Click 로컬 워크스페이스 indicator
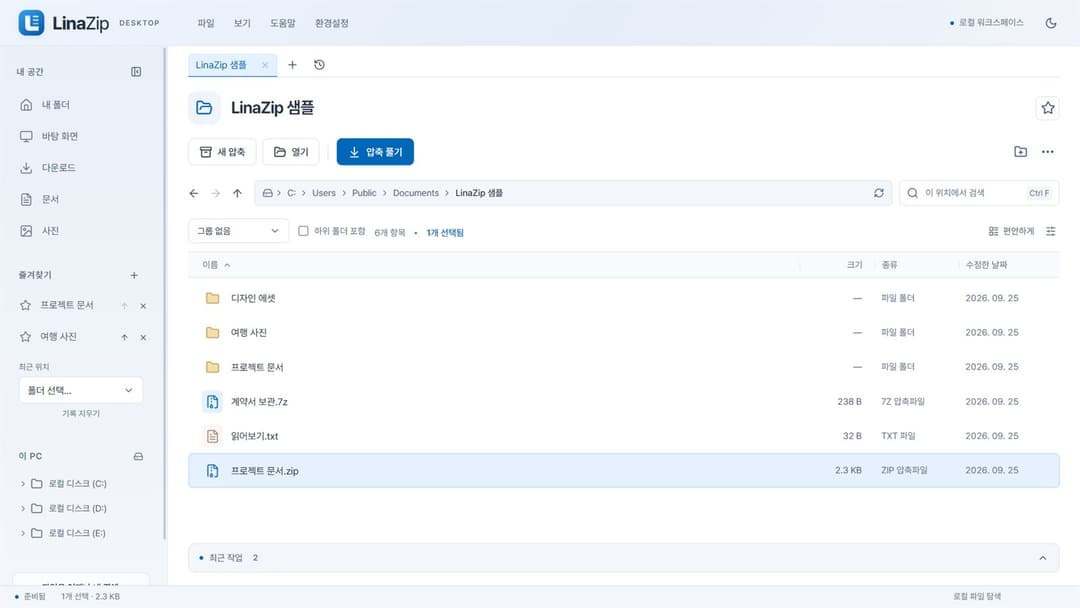 point(986,23)
